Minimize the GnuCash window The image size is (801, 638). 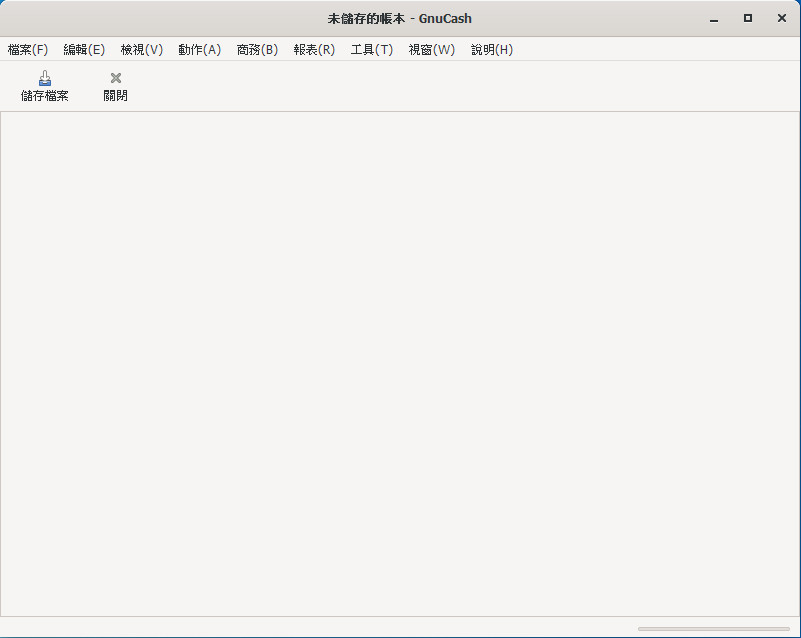click(x=714, y=19)
